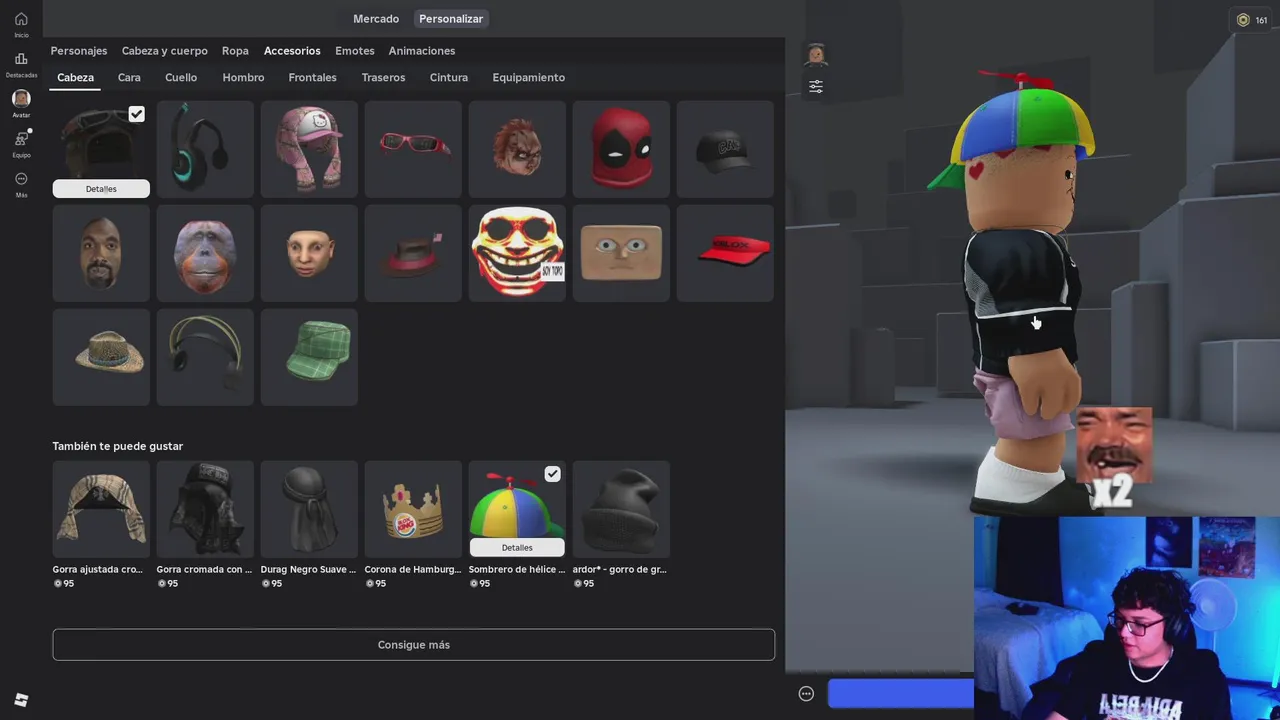
Task: Select the red sunglasses accessory
Action: point(413,149)
